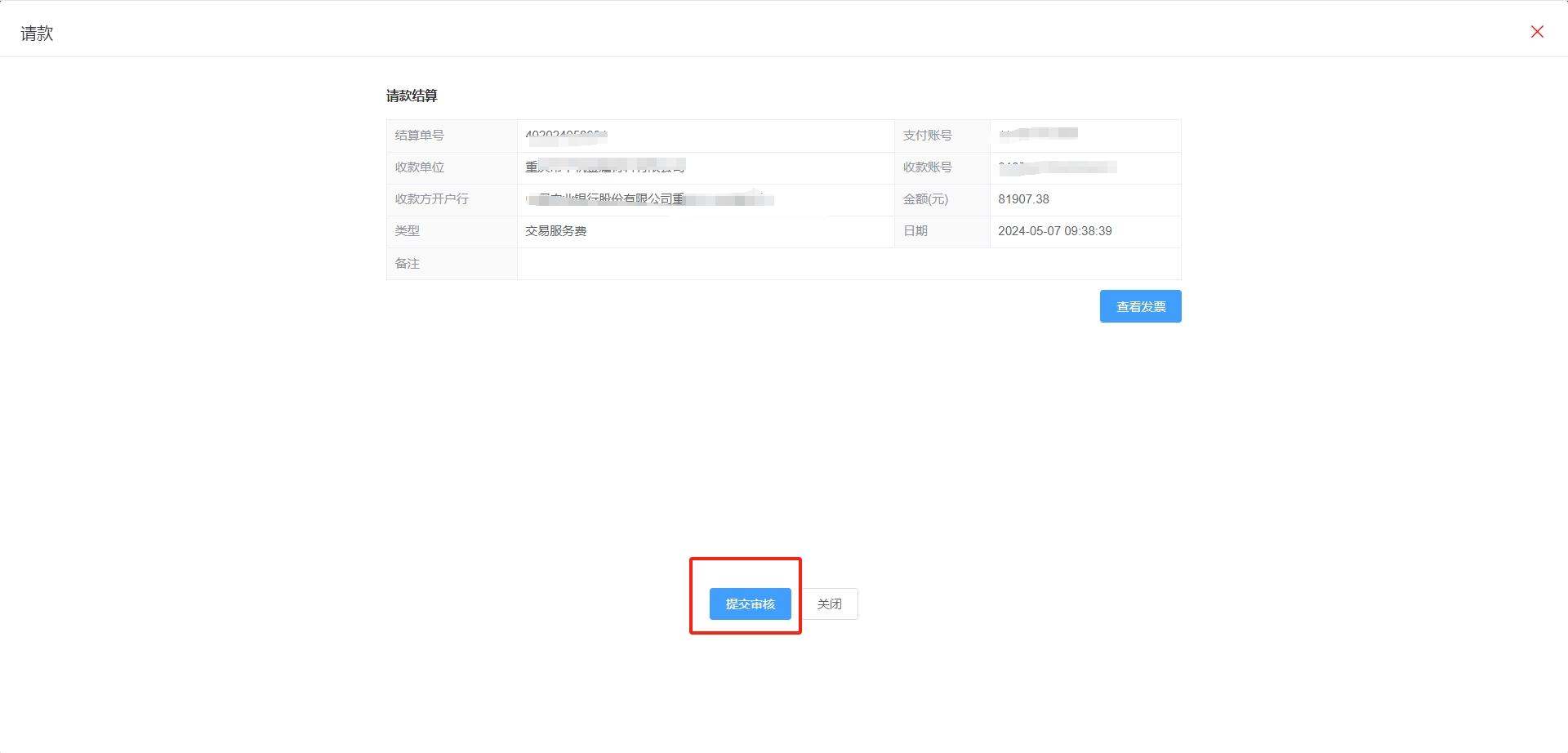Click the 请款 dialog title text
The height and width of the screenshot is (753, 1568).
[x=37, y=33]
